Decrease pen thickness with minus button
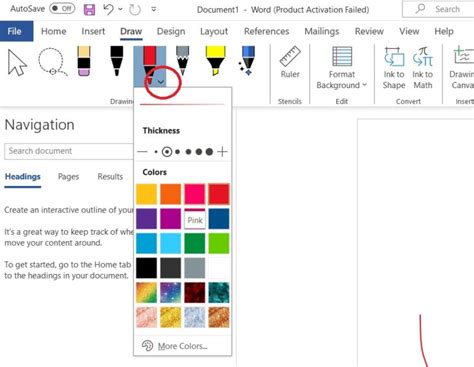 (x=142, y=152)
